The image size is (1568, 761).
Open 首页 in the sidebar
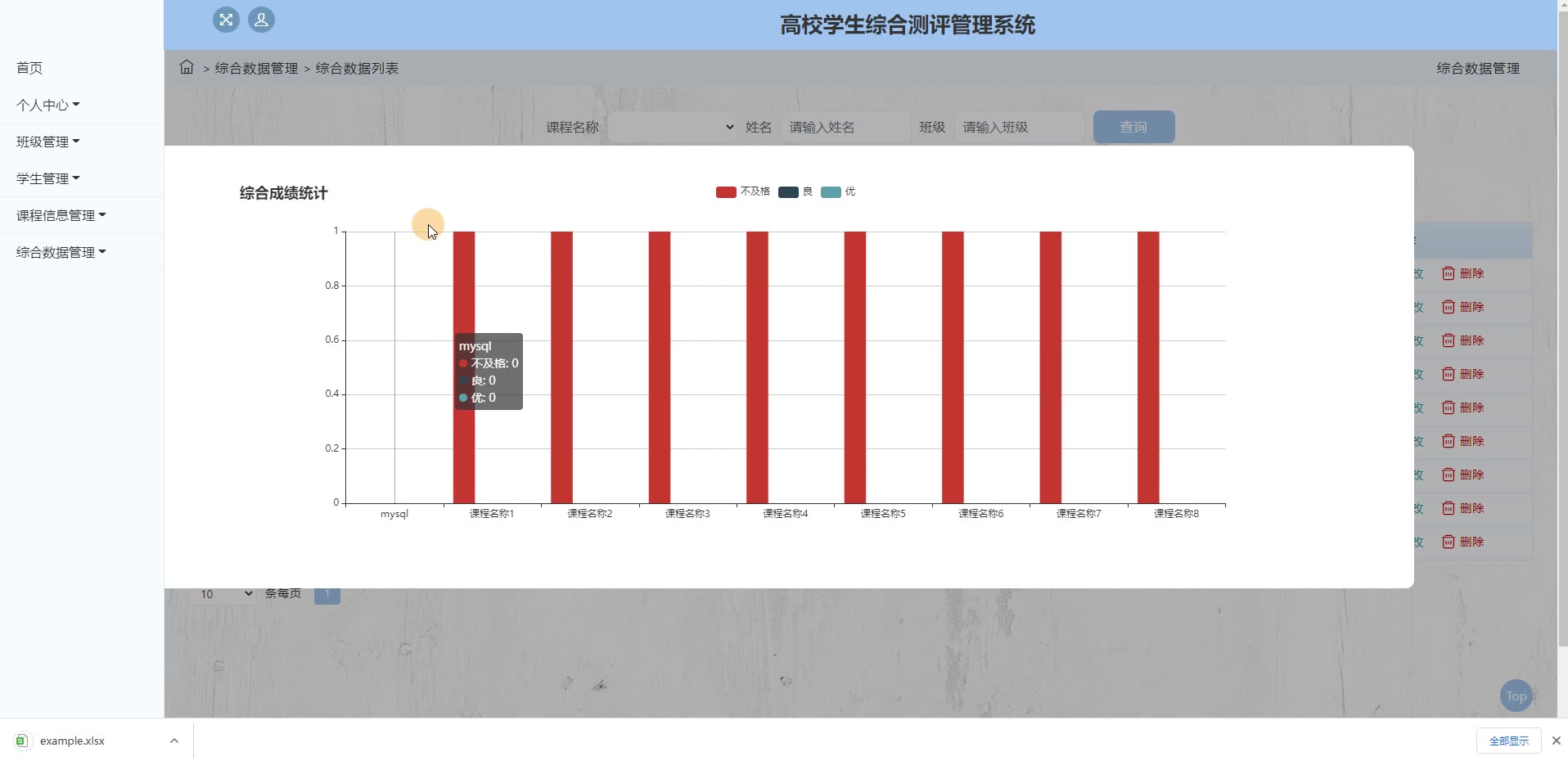pyautogui.click(x=29, y=68)
